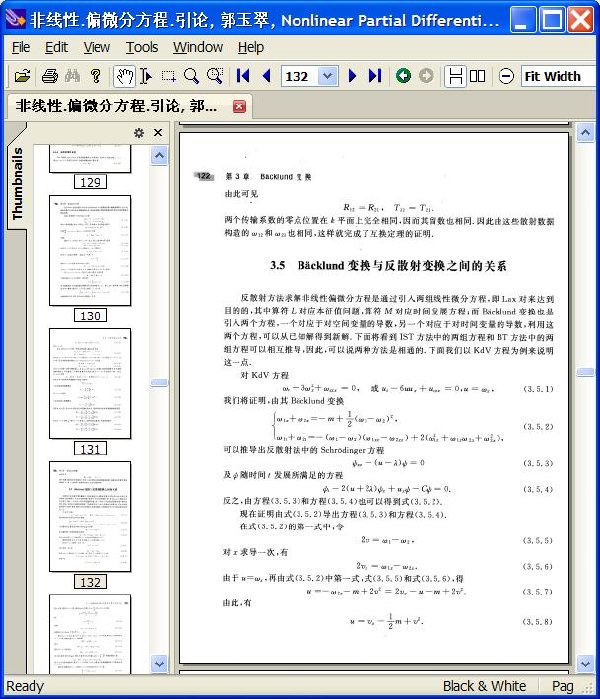Click document scroll down arrow
The image size is (600, 699).
click(x=585, y=664)
